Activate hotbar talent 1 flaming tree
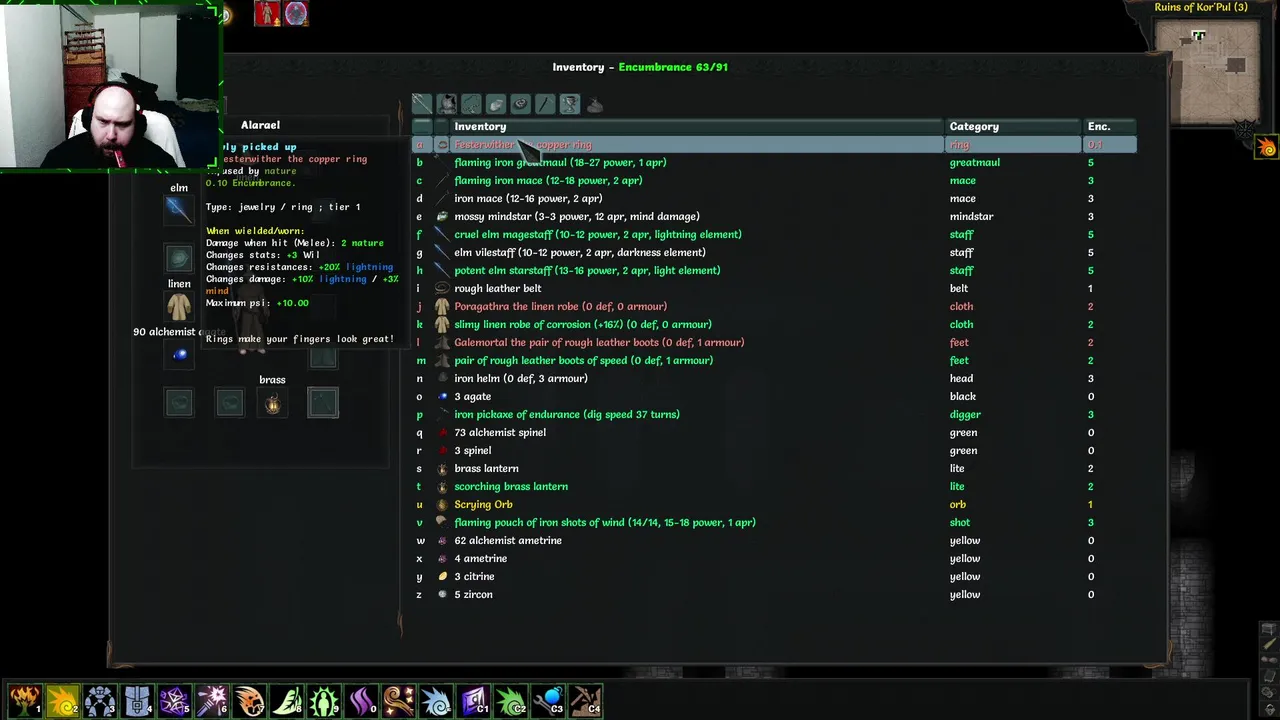Screen dimensions: 1280x720 (25, 700)
